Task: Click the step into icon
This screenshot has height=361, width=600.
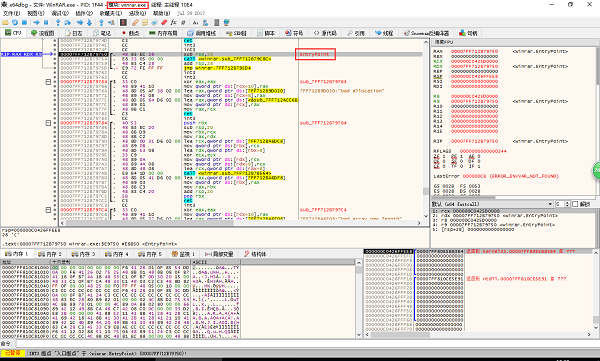Action: point(58,23)
